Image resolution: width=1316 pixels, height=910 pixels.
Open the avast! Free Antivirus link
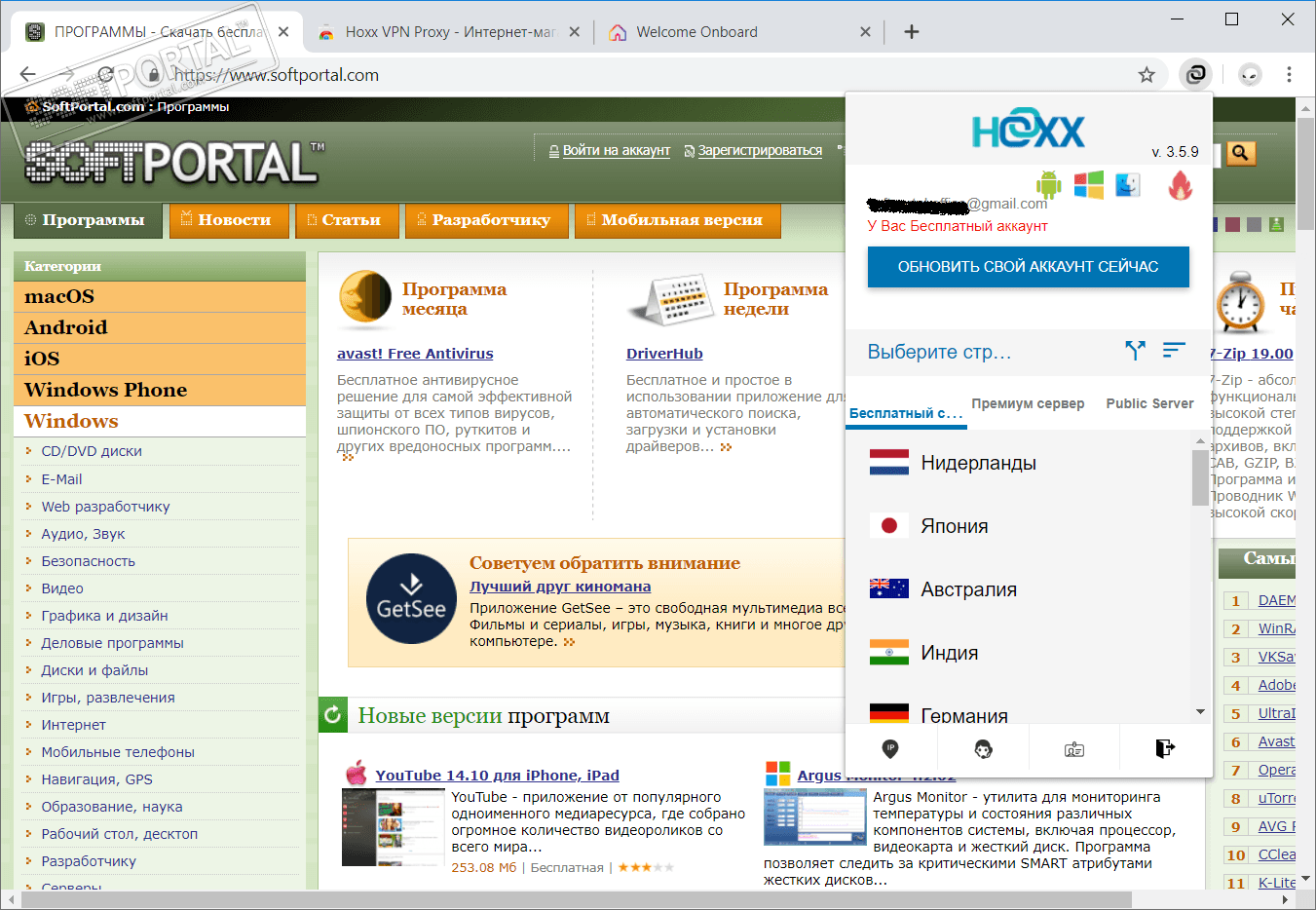pyautogui.click(x=415, y=354)
